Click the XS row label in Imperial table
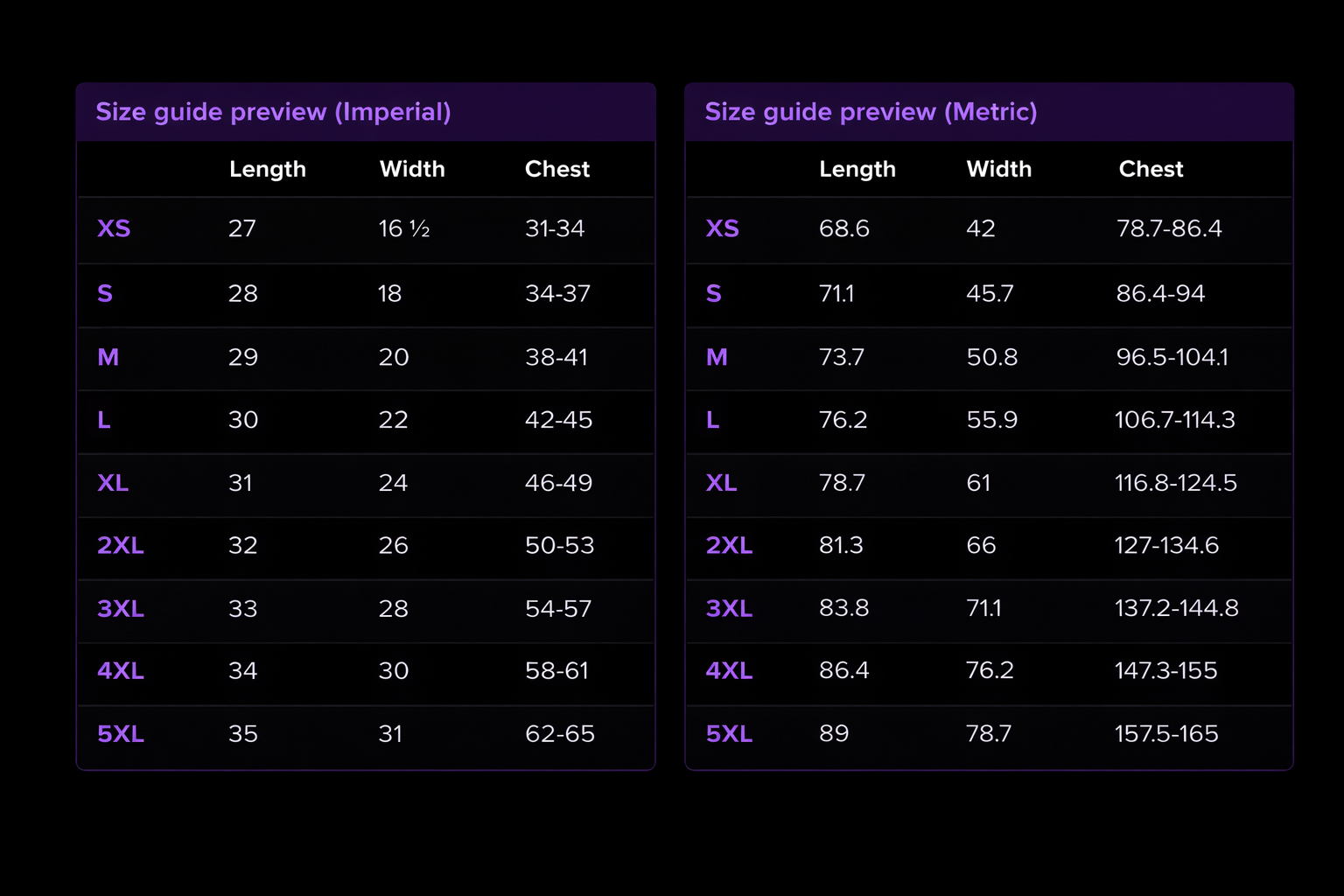Image resolution: width=1344 pixels, height=896 pixels. [114, 228]
